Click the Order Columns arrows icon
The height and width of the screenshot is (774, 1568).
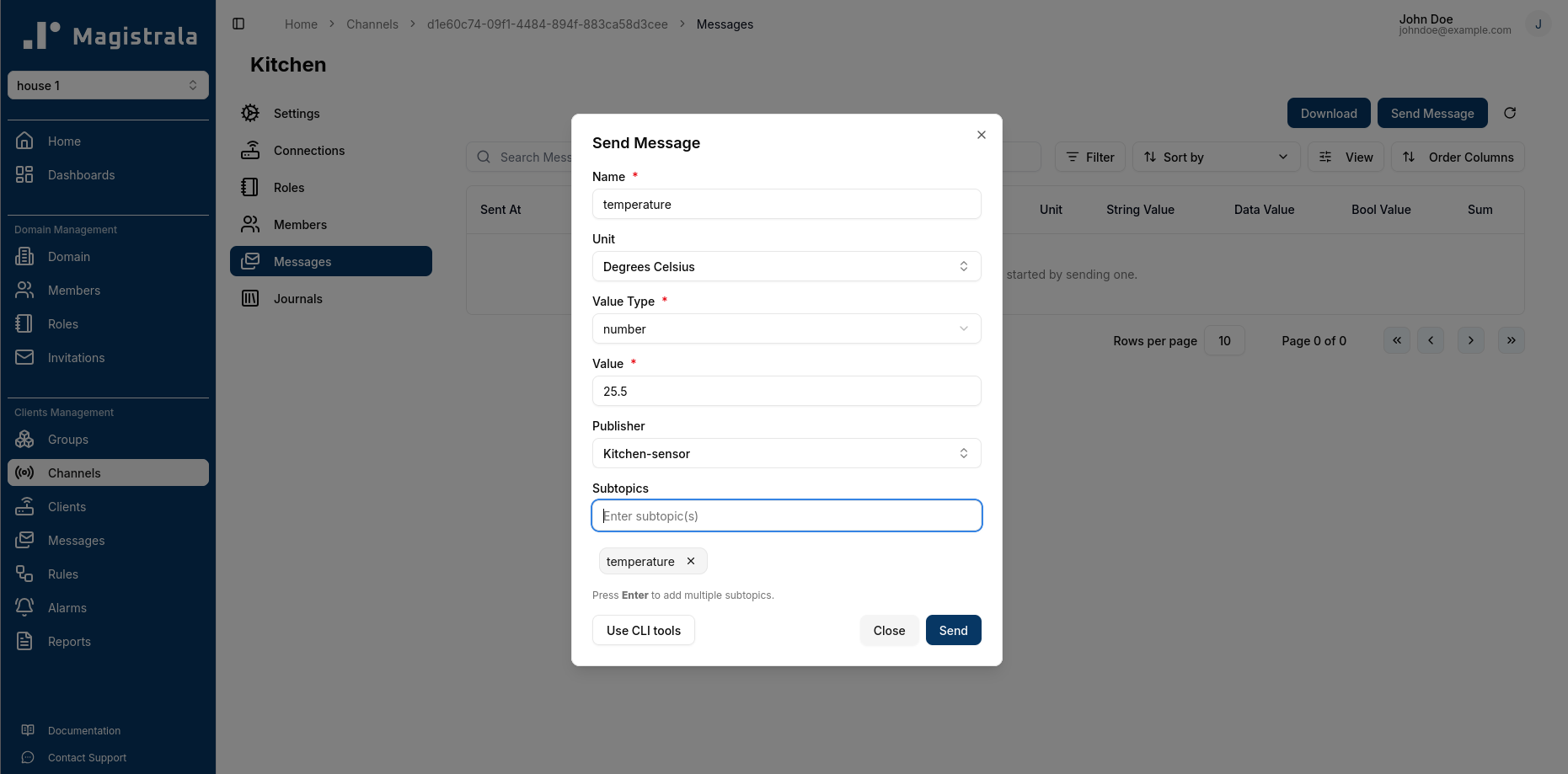click(1410, 157)
